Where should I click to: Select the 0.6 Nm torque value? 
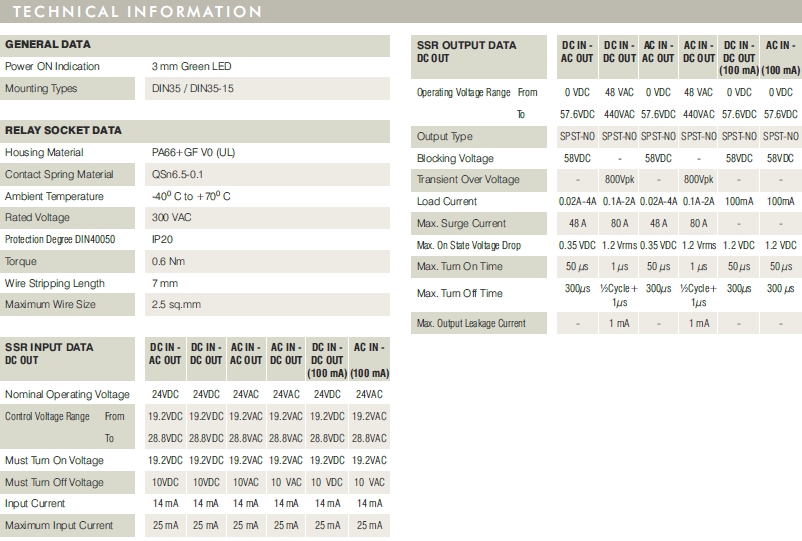[x=167, y=262]
